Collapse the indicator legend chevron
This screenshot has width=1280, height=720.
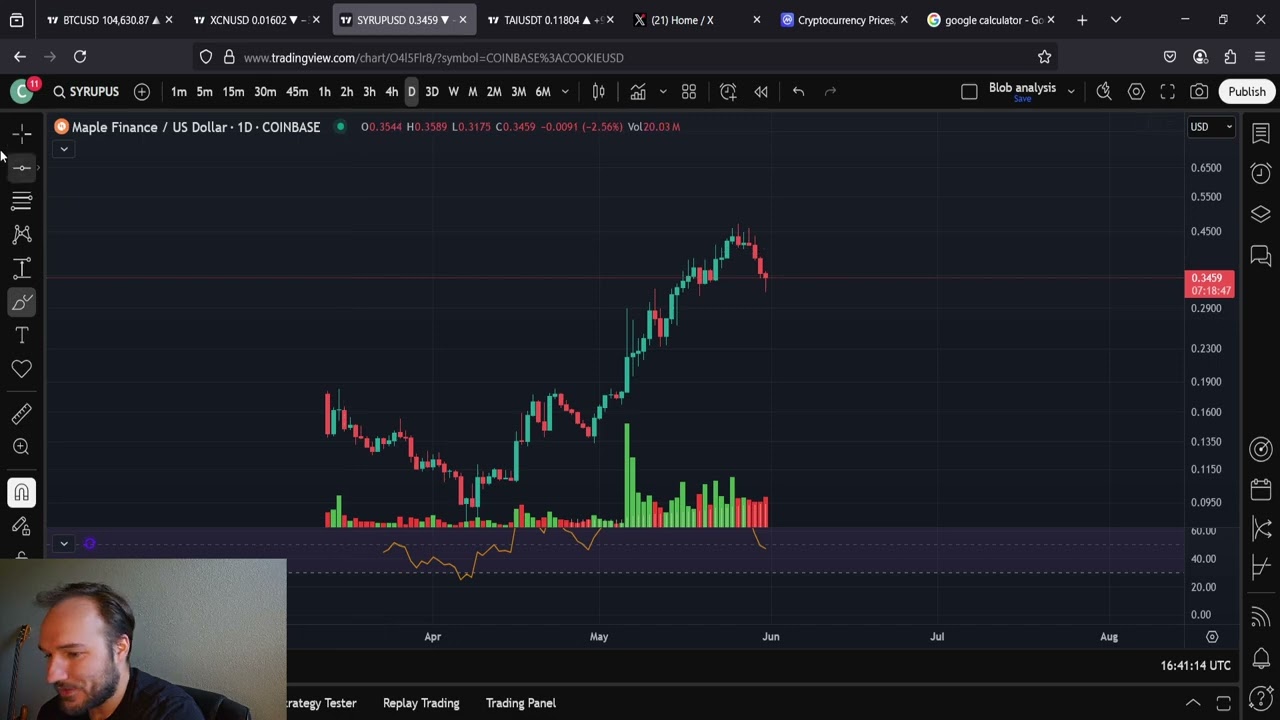coord(64,149)
